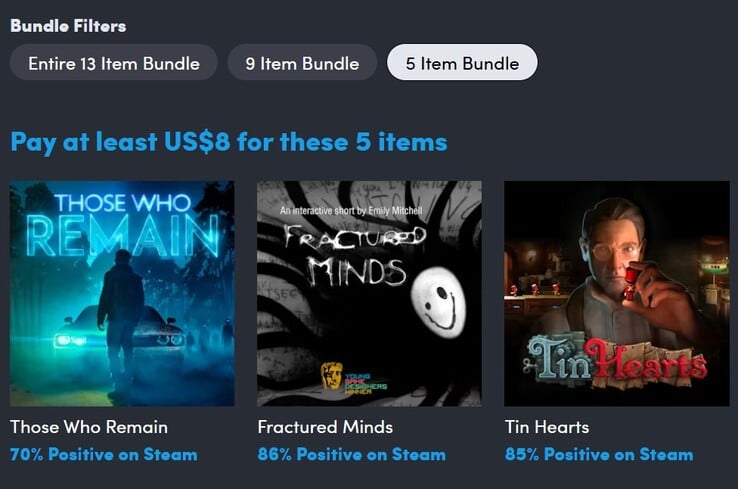Click the Tin Hearts title text
738x489 pixels.
click(x=547, y=427)
